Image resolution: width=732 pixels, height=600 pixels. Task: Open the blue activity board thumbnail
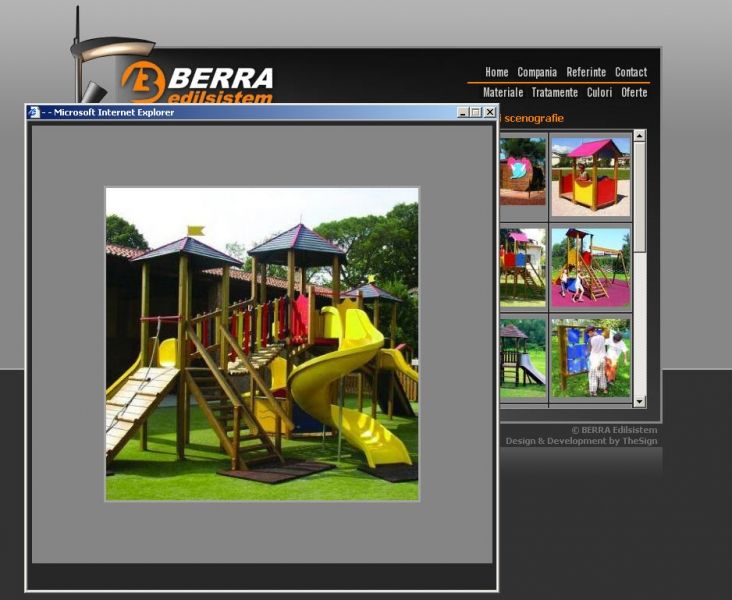tap(590, 357)
